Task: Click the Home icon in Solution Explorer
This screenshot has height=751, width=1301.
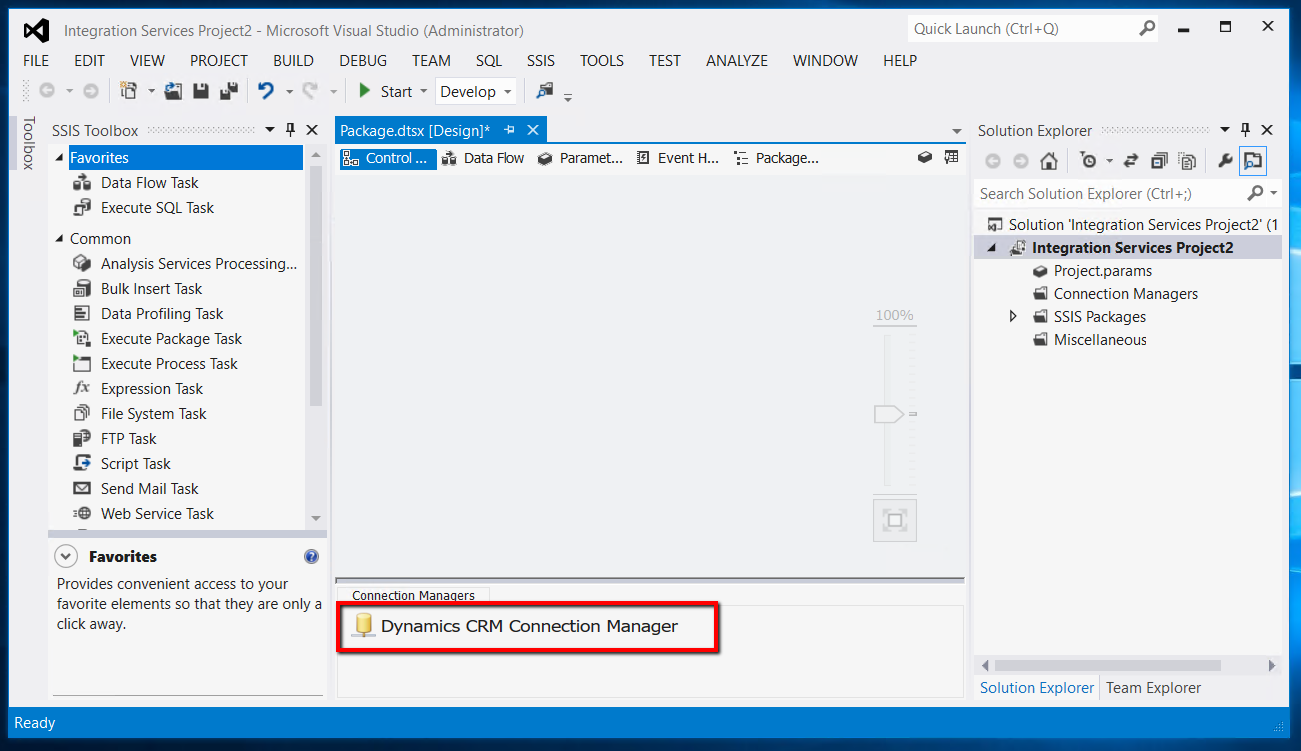Action: point(1046,159)
